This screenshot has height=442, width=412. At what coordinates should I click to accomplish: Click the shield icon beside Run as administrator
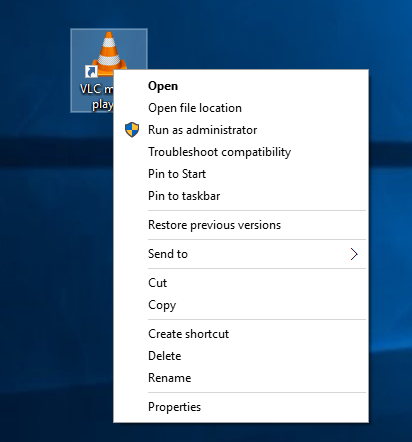[132, 130]
